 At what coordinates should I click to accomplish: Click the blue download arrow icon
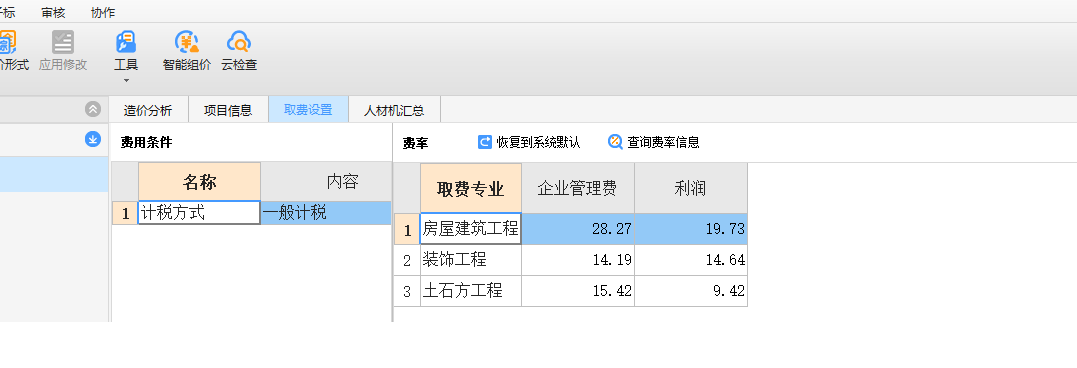pyautogui.click(x=93, y=139)
